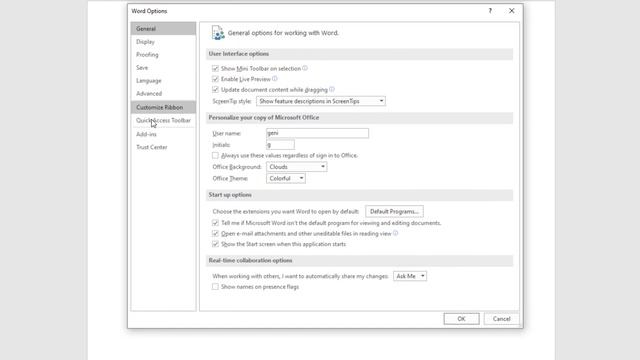
Task: Go to the Language category
Action: 163,81
